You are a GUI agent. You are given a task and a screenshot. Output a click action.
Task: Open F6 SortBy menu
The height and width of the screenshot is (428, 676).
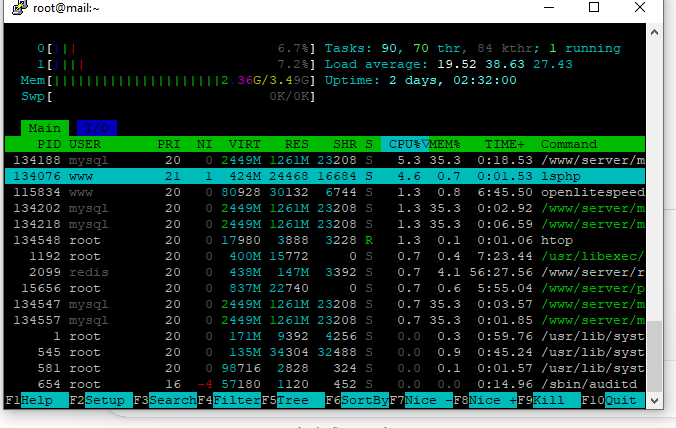pyautogui.click(x=357, y=400)
